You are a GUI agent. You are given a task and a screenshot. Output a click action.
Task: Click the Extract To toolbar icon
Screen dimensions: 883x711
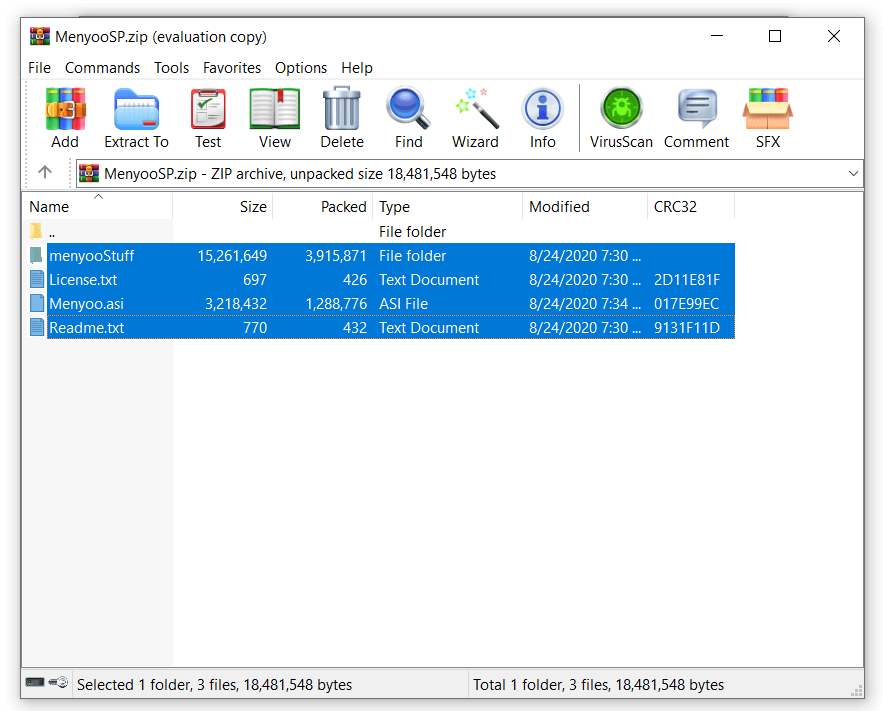point(136,117)
